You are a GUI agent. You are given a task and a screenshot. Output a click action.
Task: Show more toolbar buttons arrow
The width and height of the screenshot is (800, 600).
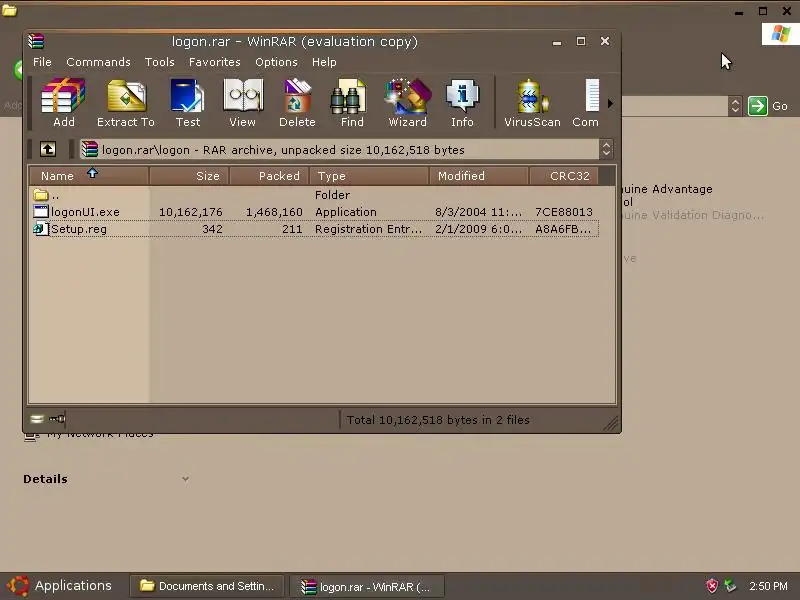(610, 104)
